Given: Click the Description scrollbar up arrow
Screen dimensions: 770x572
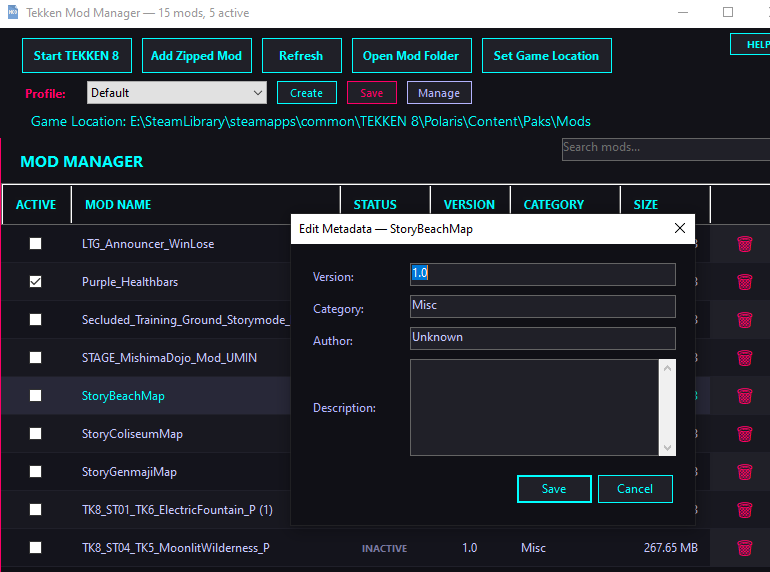Looking at the screenshot, I should click(667, 368).
